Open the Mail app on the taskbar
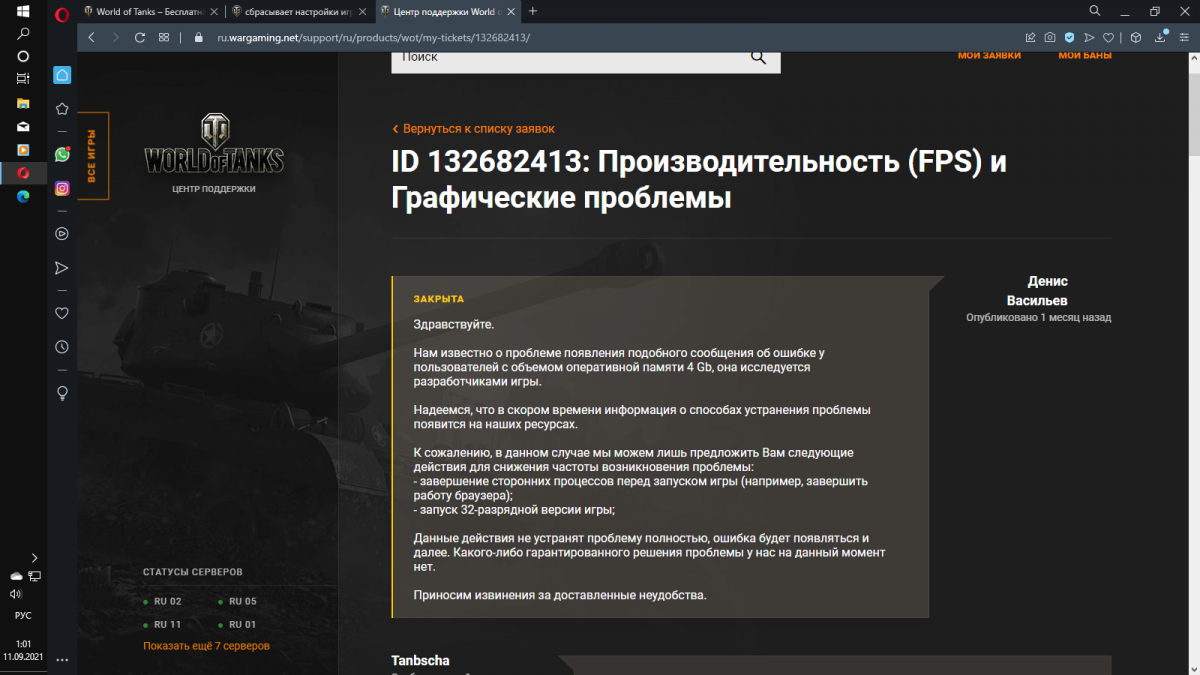Screen dimensions: 1200x675 (23, 127)
